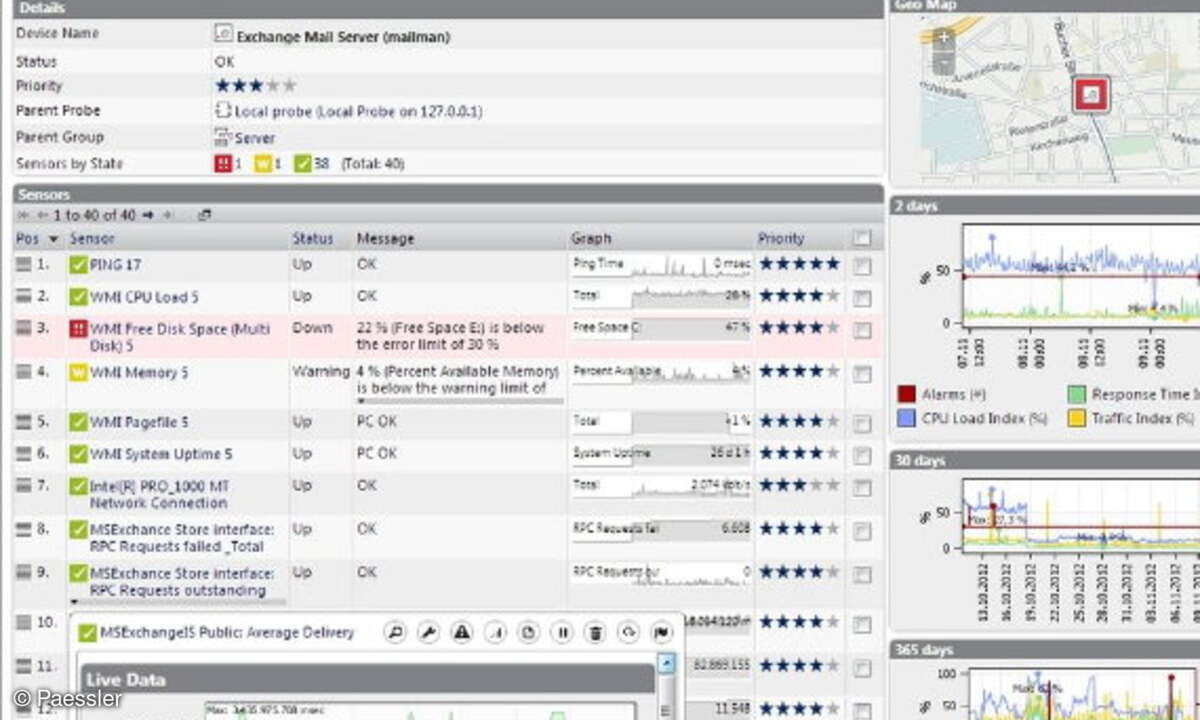1200x720 pixels.
Task: Click Response Time green legend swatch
Action: 1076,395
